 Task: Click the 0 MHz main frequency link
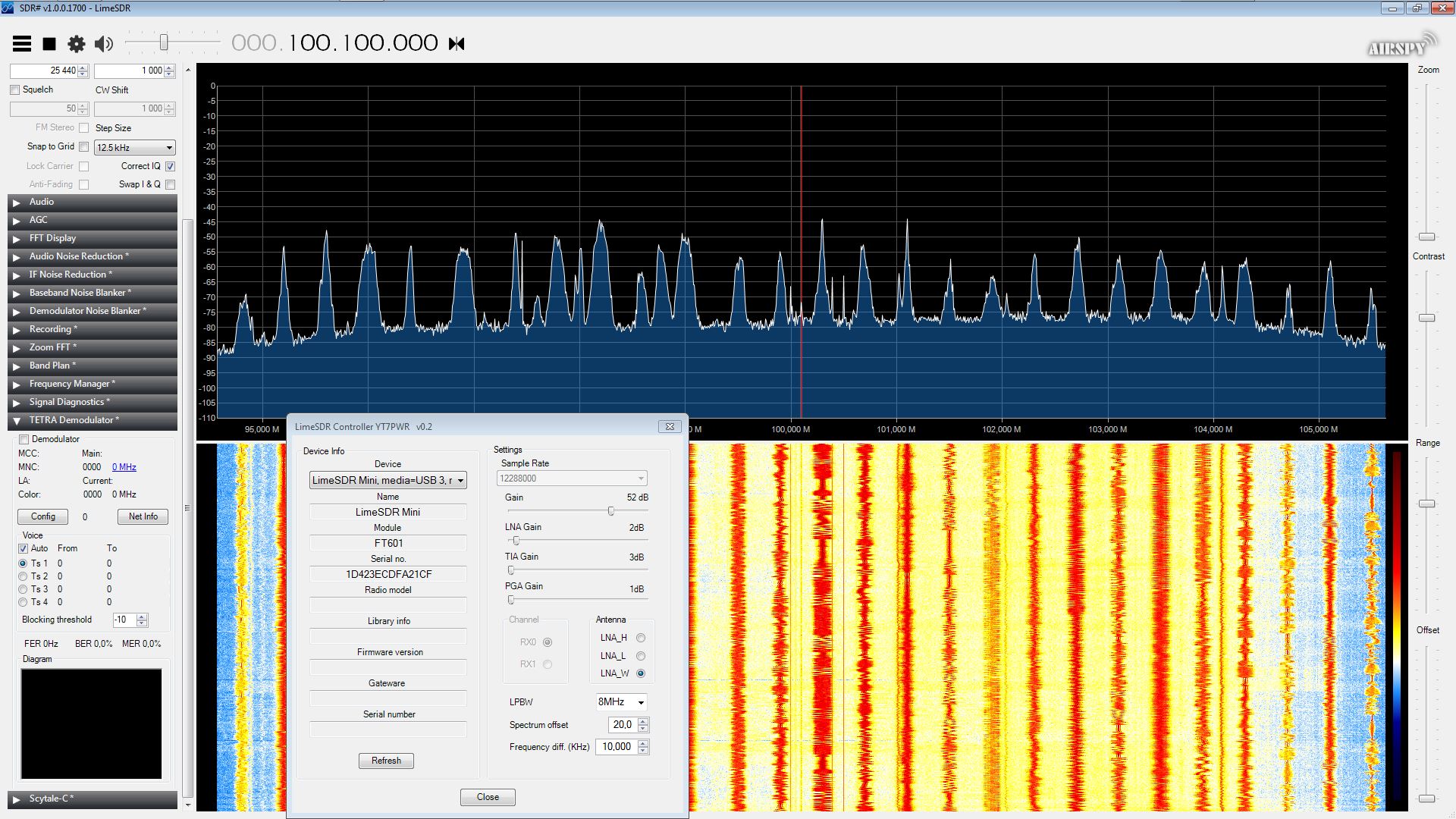(x=124, y=467)
